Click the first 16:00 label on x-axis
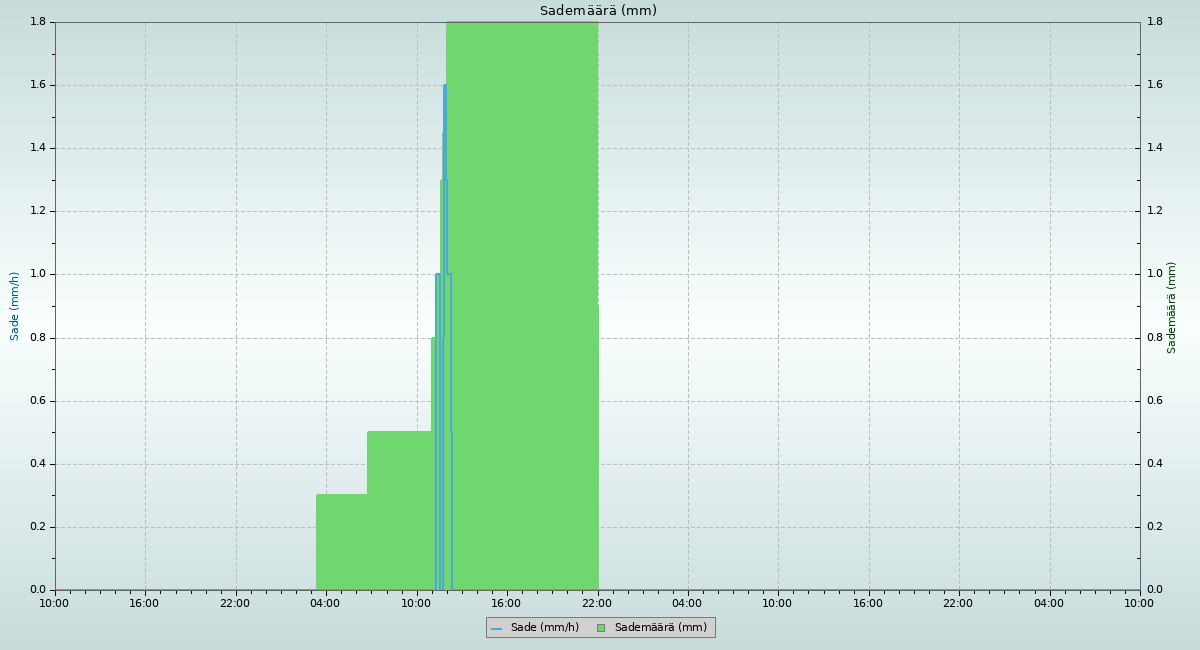This screenshot has height=650, width=1200. pos(145,603)
